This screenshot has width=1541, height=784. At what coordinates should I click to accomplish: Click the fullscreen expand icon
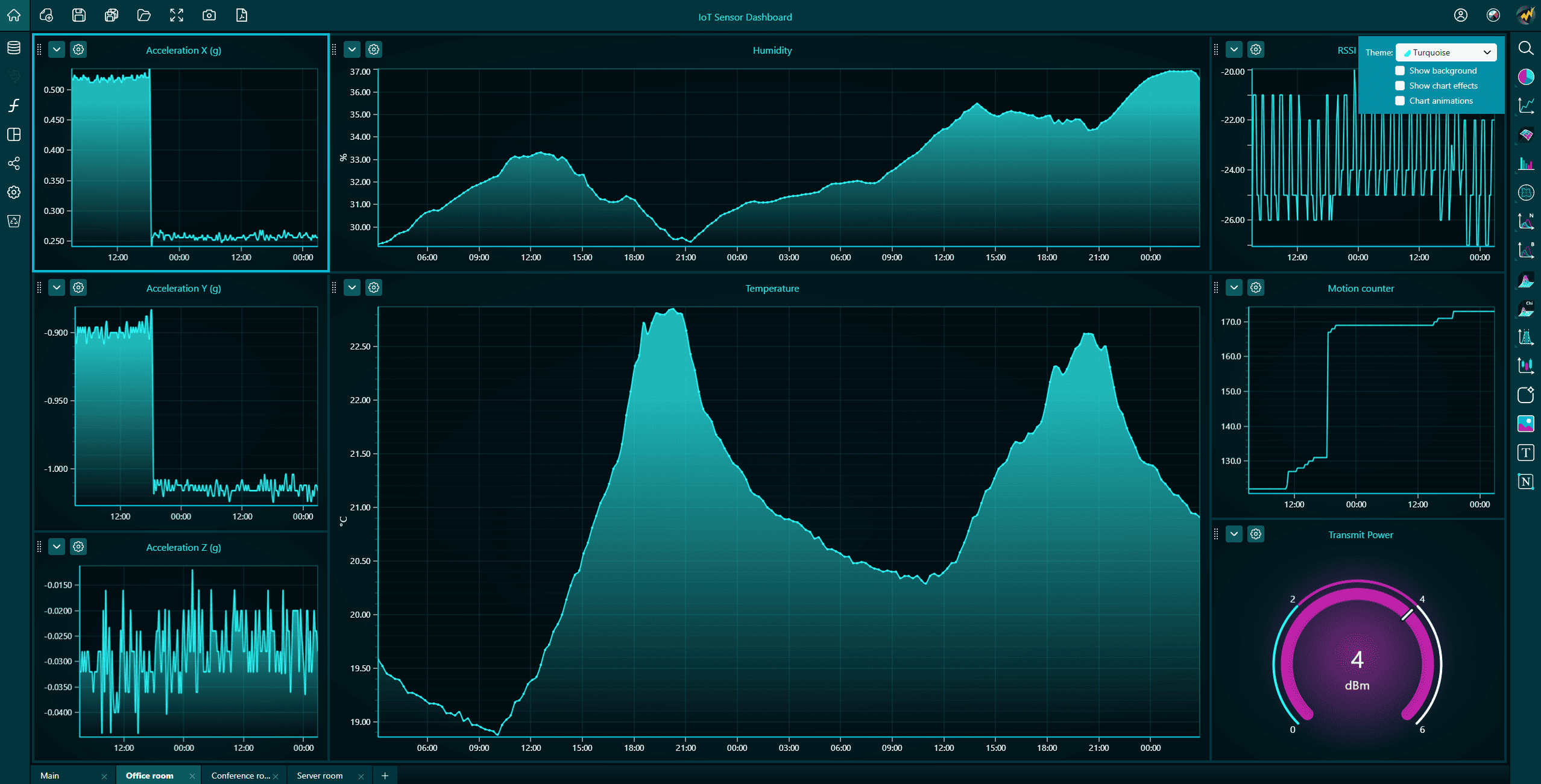[177, 15]
